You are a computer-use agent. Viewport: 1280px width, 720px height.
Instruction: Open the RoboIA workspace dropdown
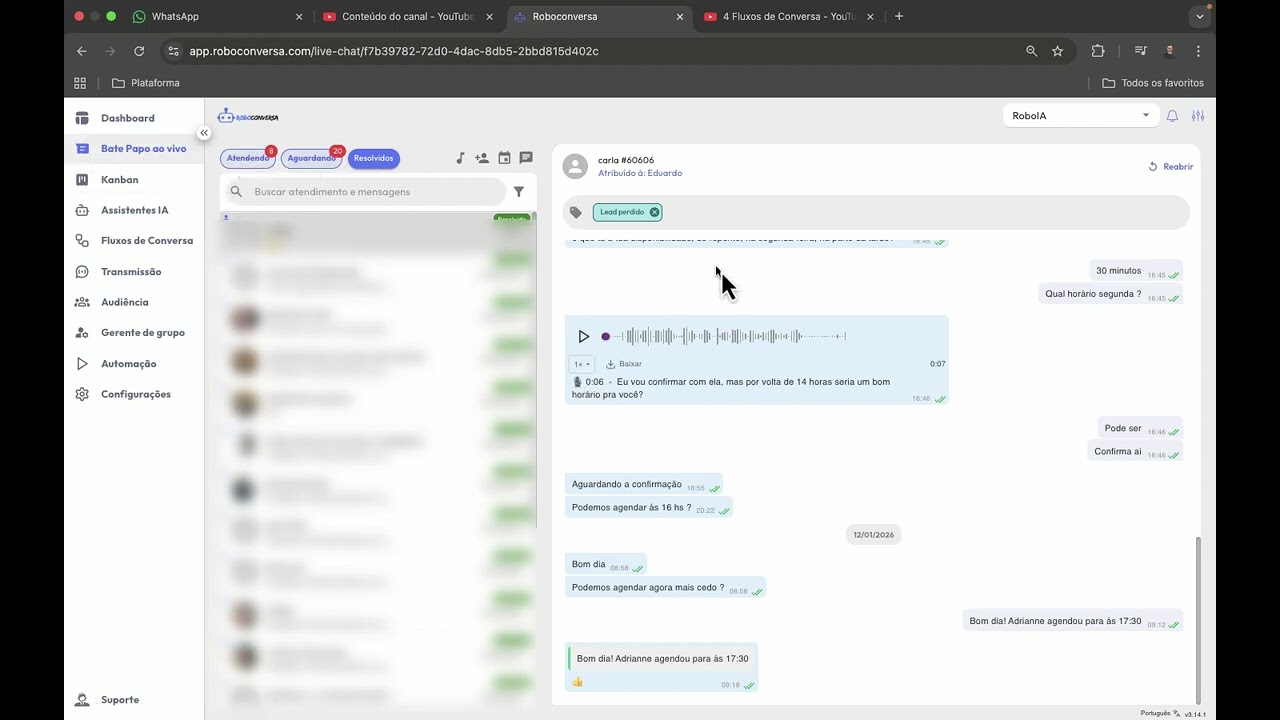pyautogui.click(x=1080, y=116)
